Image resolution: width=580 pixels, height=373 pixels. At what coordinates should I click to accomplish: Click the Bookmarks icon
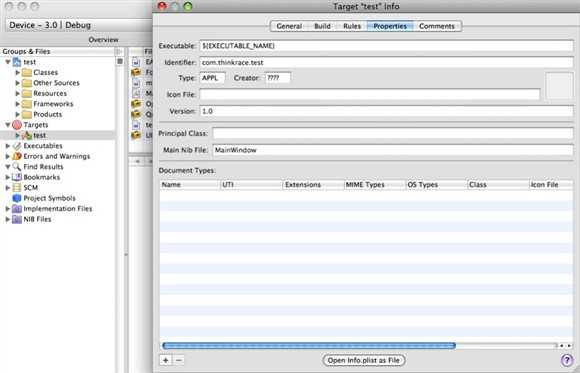click(17, 177)
